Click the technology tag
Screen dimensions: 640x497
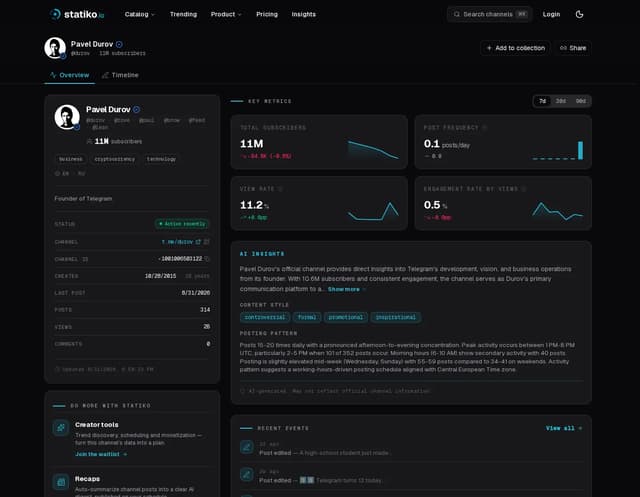click(x=161, y=159)
